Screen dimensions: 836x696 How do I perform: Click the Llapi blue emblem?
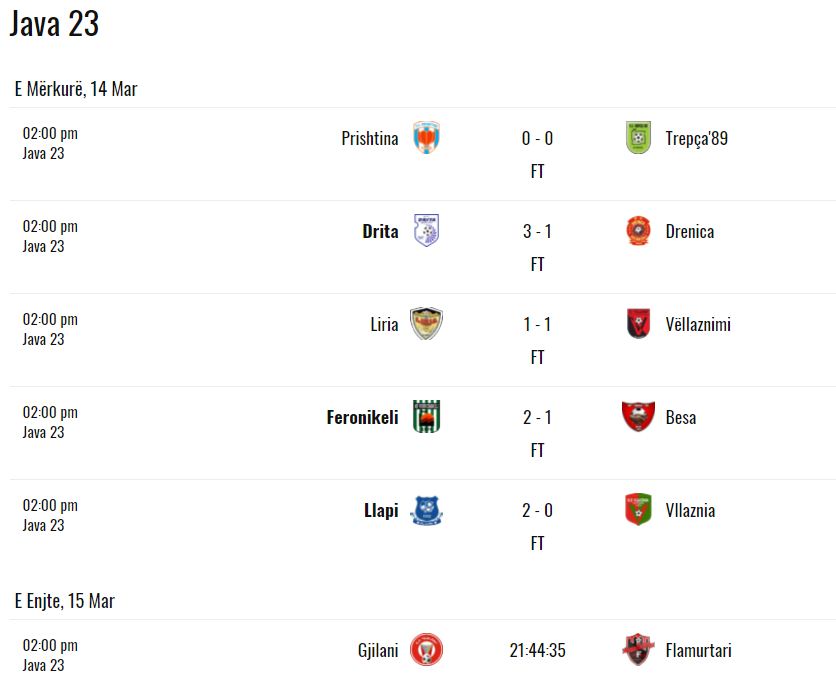pos(427,510)
